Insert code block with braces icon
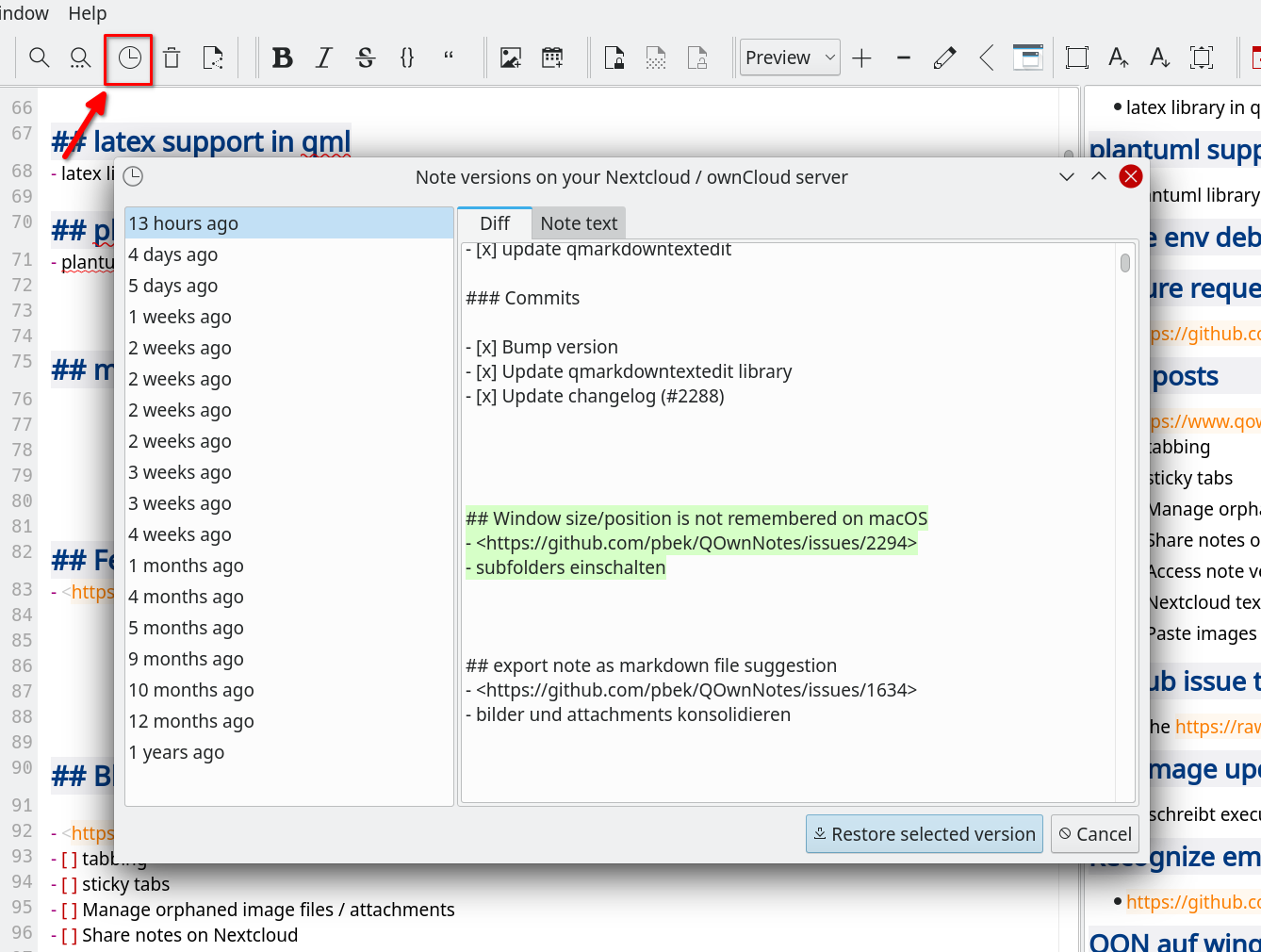This screenshot has height=952, width=1261. (x=407, y=58)
